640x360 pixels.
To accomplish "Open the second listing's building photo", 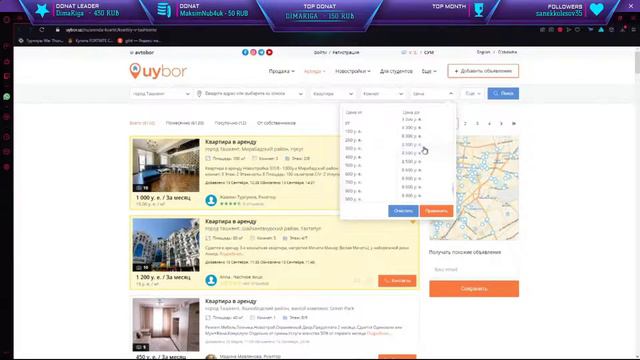I will tap(166, 245).
